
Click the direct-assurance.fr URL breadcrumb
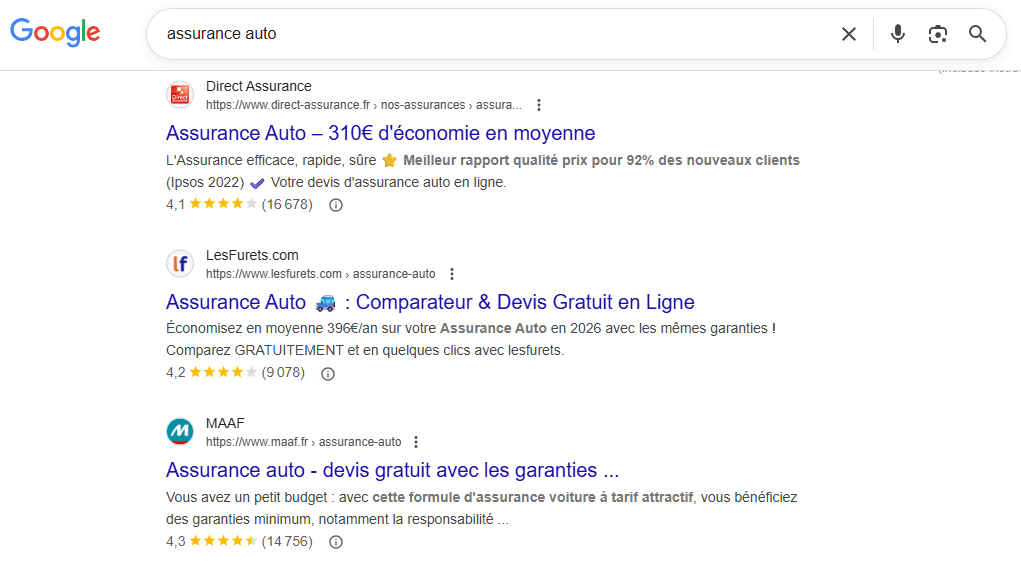364,105
